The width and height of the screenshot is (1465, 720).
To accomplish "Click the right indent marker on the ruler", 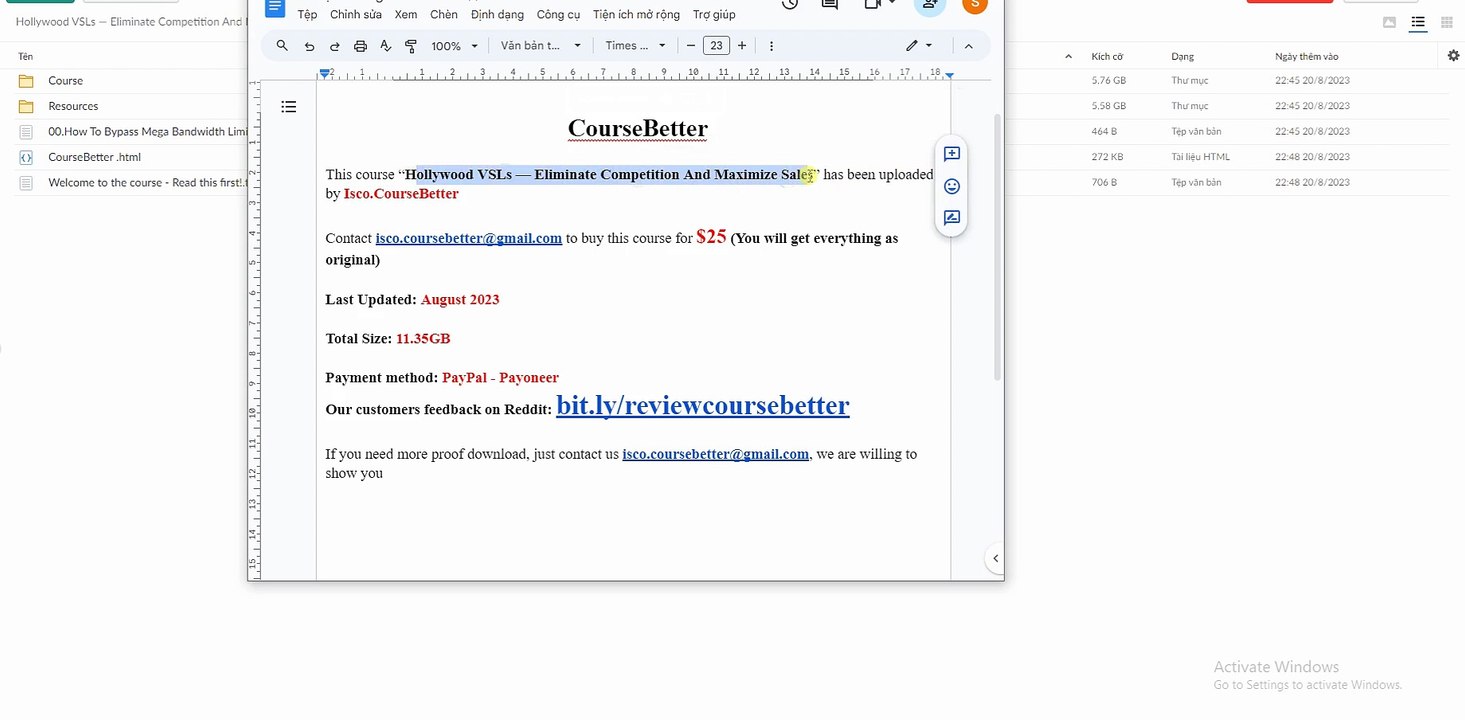I will 949,75.
